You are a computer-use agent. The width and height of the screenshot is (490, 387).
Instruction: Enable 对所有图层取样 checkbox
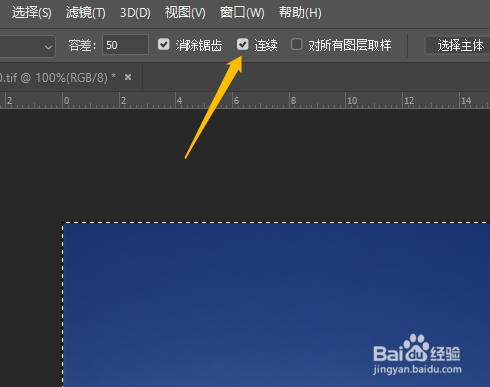pos(296,44)
